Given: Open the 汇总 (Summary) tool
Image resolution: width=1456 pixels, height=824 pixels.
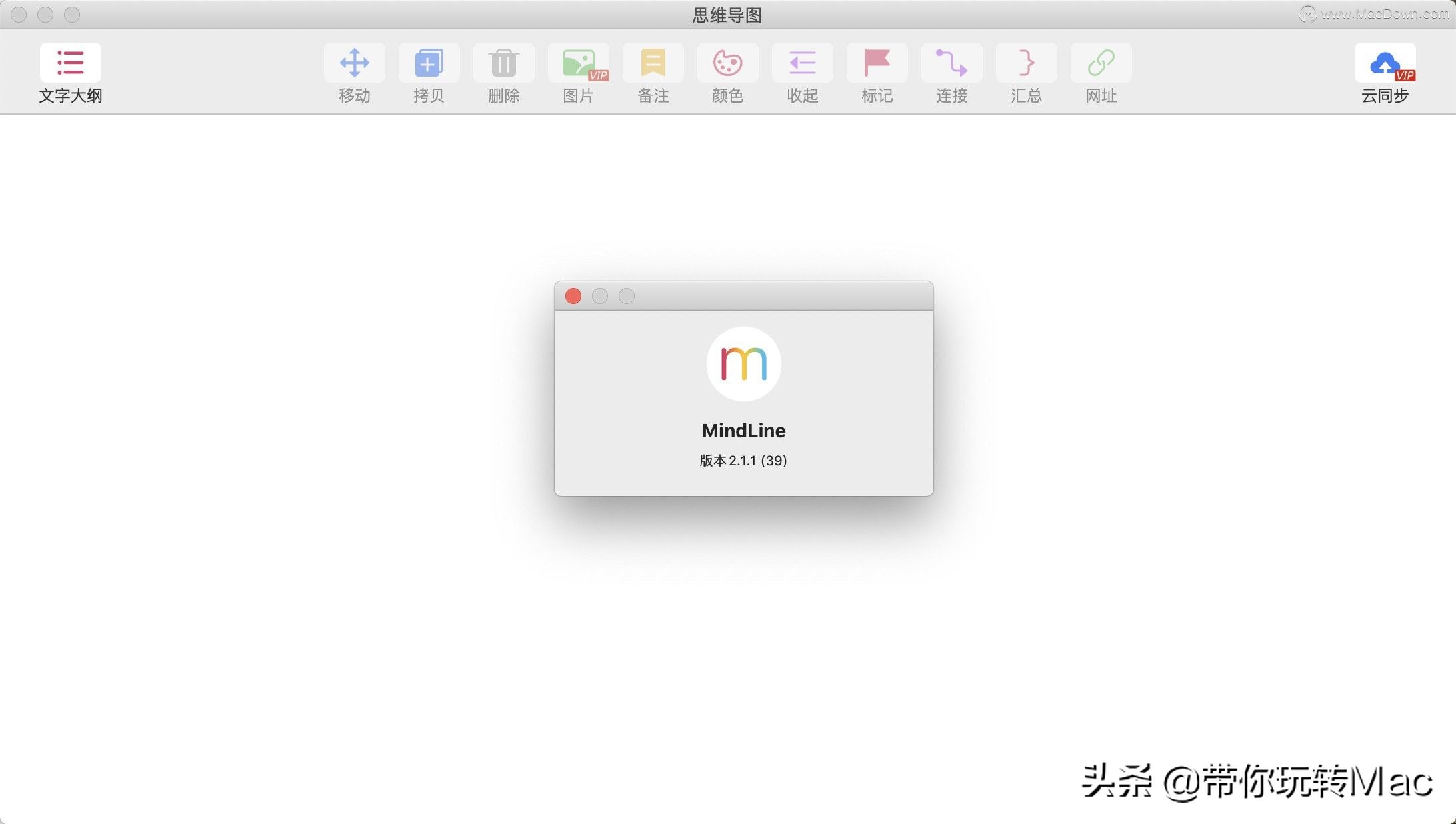Looking at the screenshot, I should point(1026,63).
